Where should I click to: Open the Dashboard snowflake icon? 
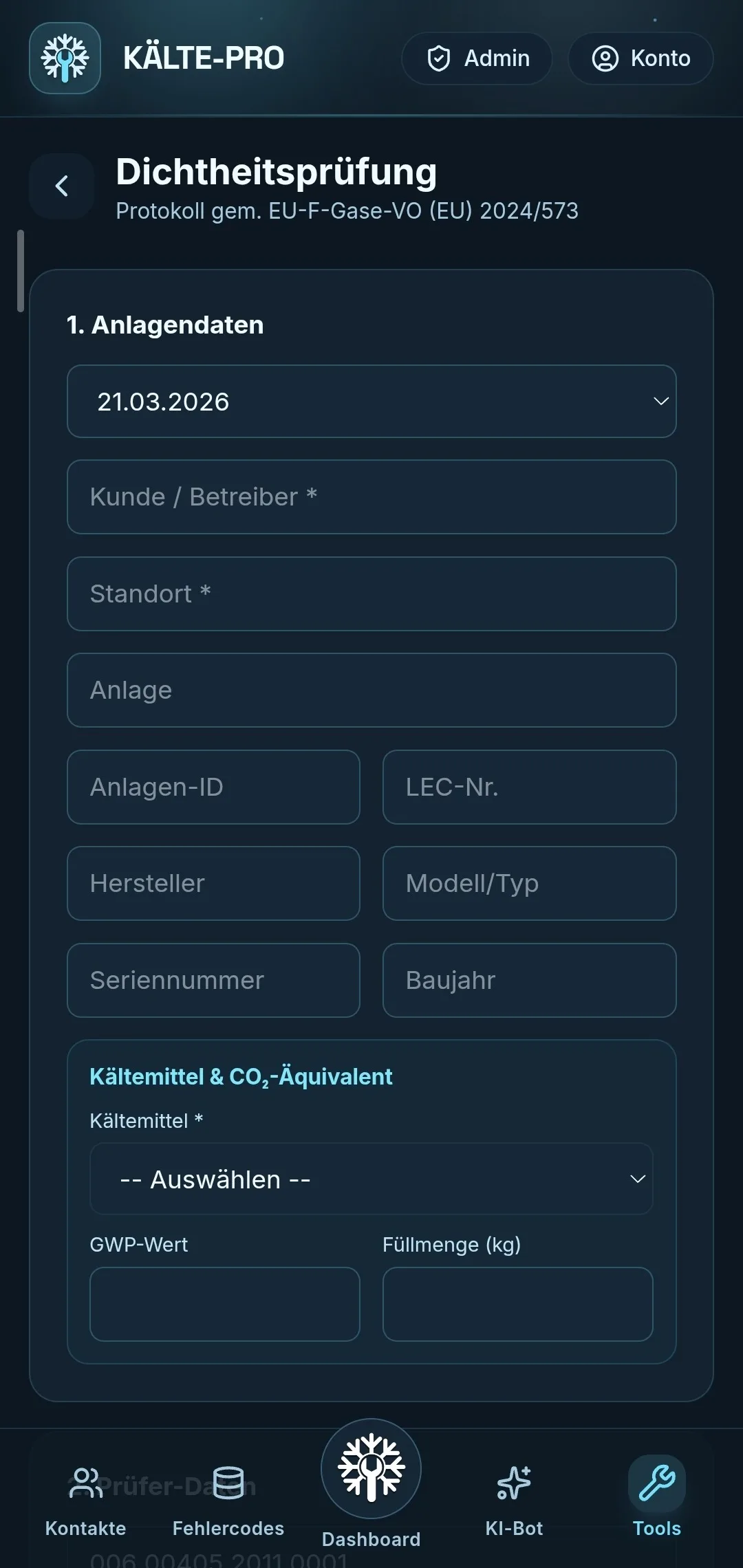(370, 1470)
